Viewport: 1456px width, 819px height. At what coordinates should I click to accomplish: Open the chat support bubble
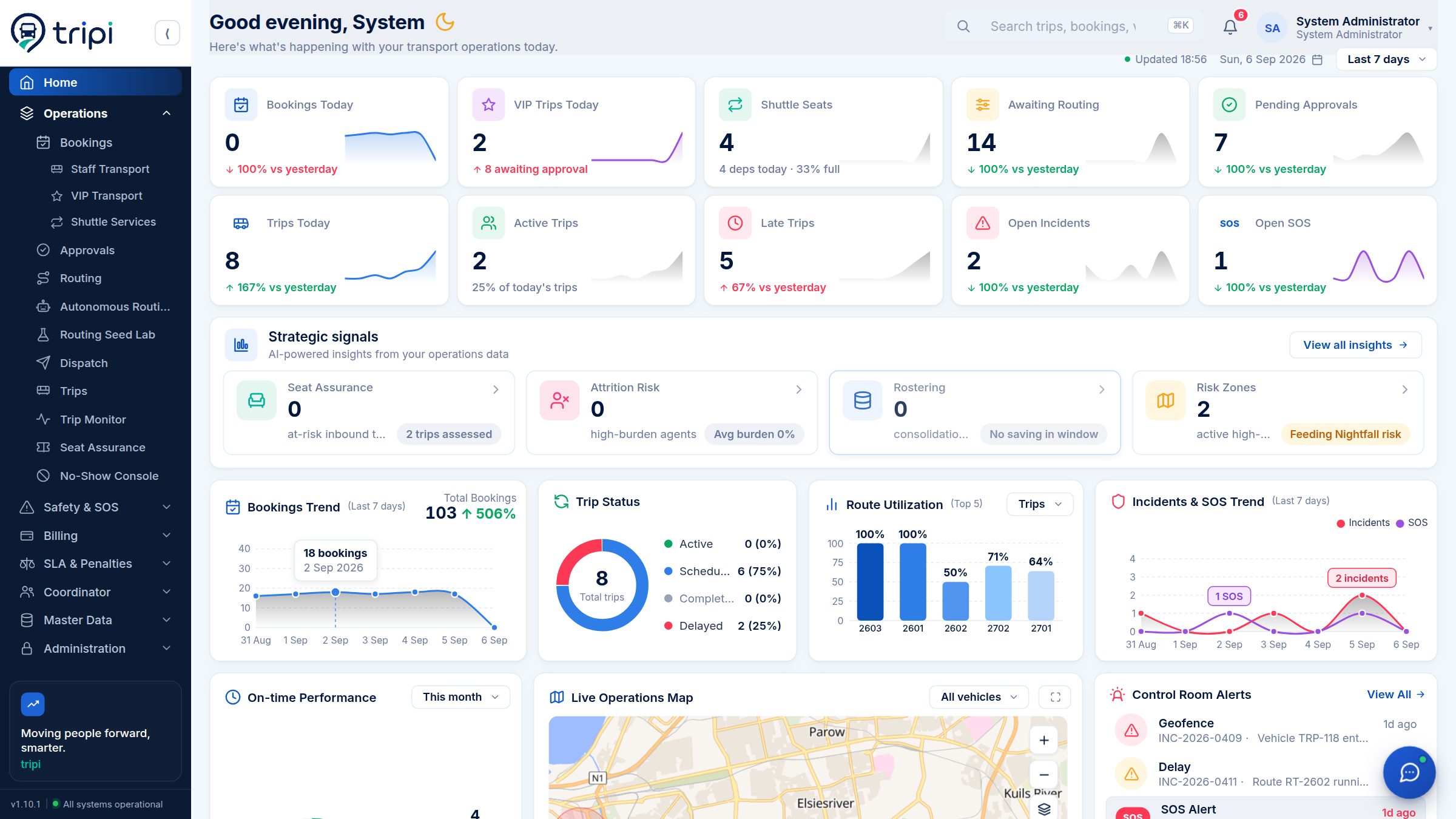click(1409, 772)
